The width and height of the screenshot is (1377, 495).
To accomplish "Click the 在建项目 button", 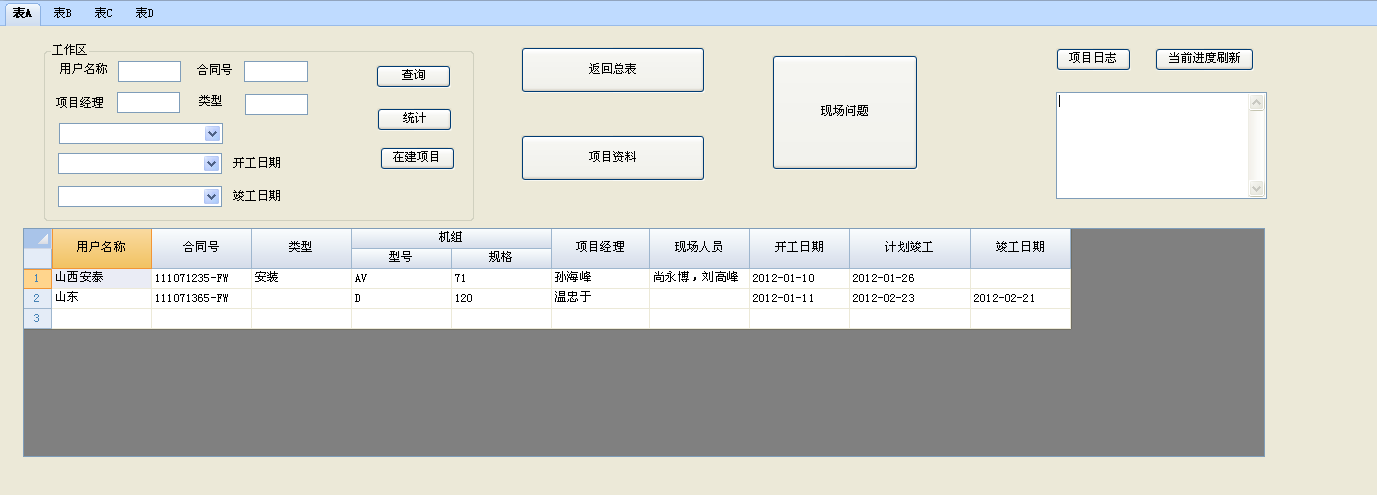I will 417,158.
